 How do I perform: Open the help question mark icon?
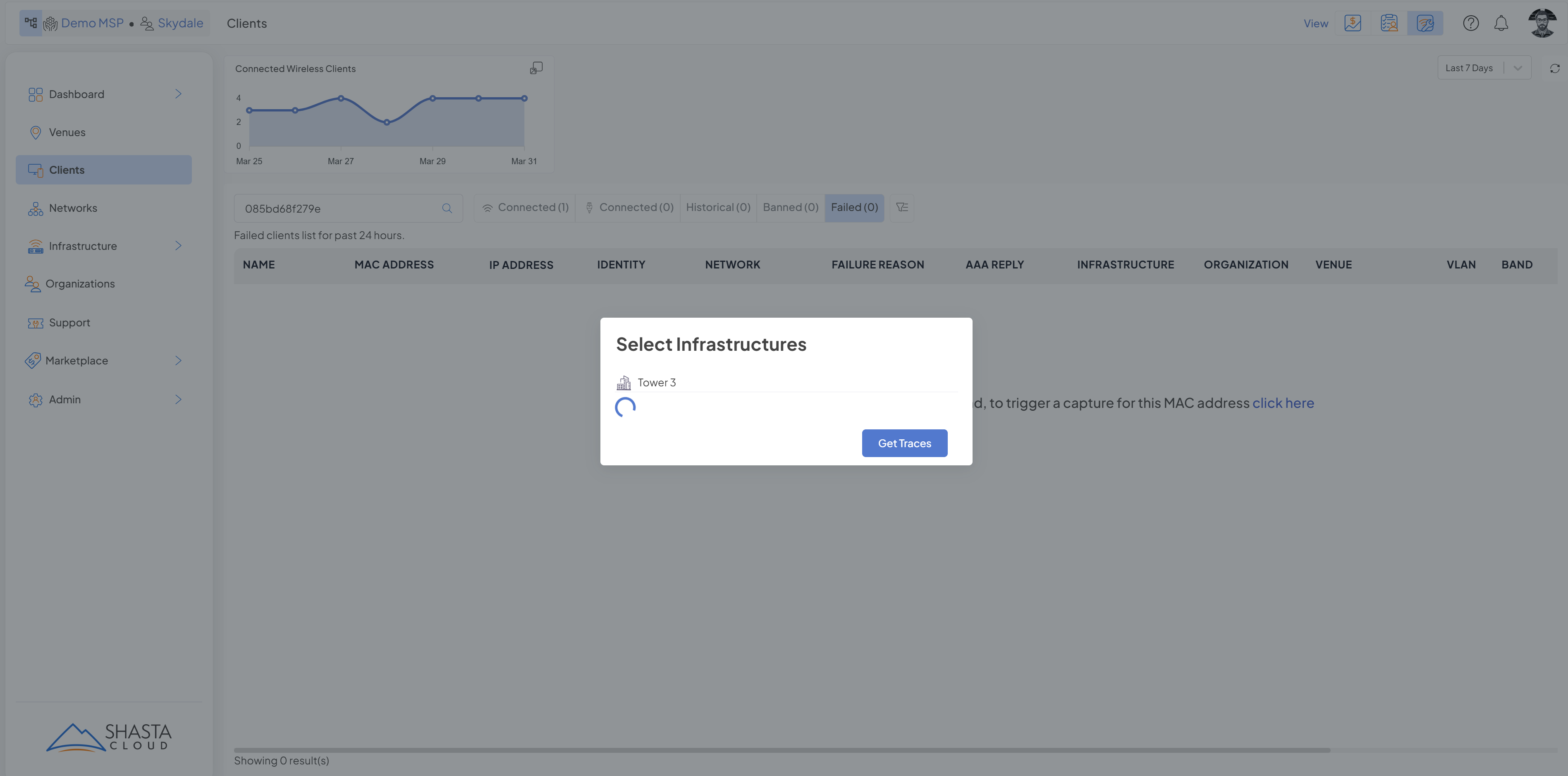pyautogui.click(x=1470, y=23)
